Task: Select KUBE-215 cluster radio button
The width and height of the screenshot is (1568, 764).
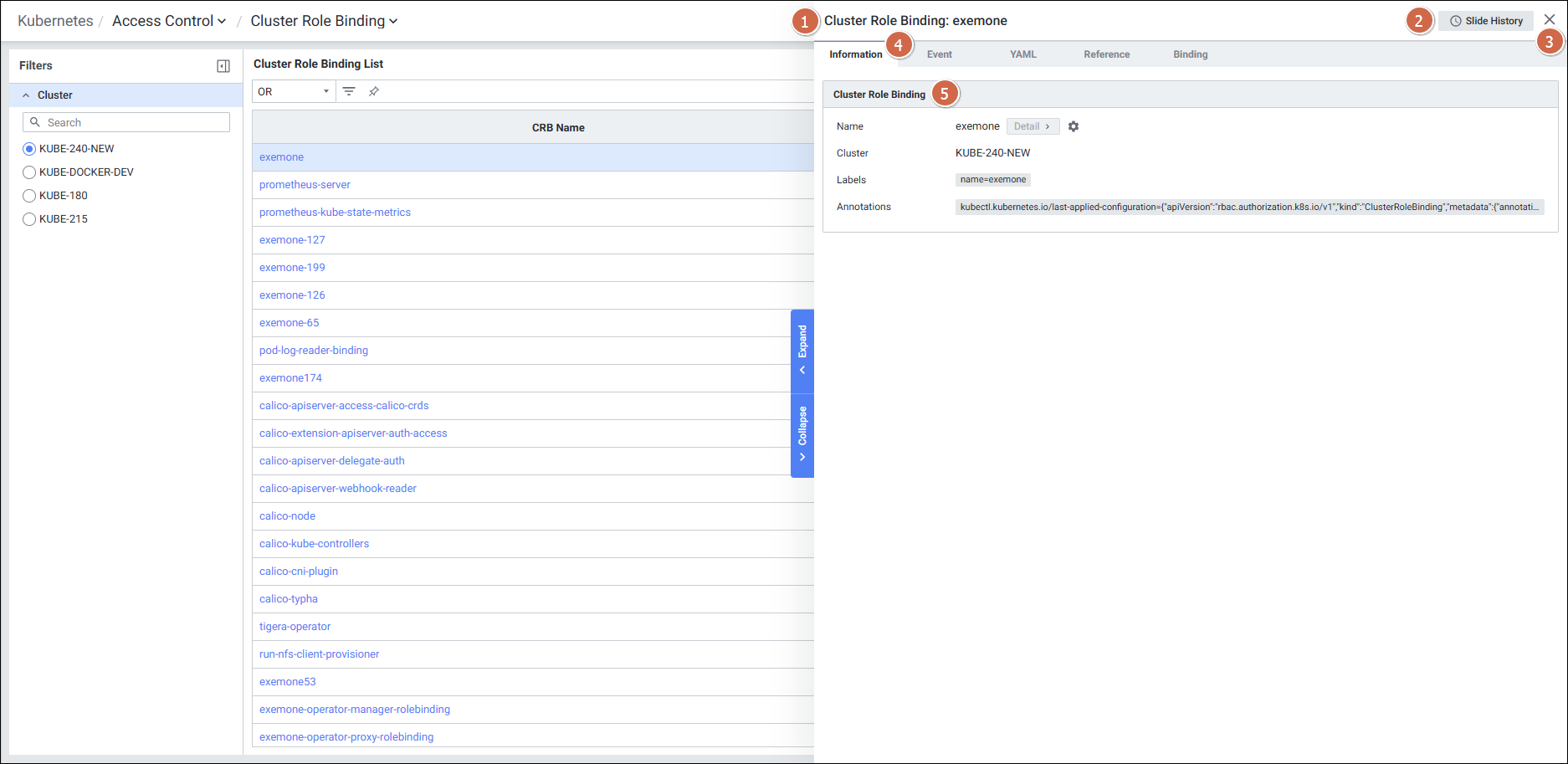Action: 29,219
